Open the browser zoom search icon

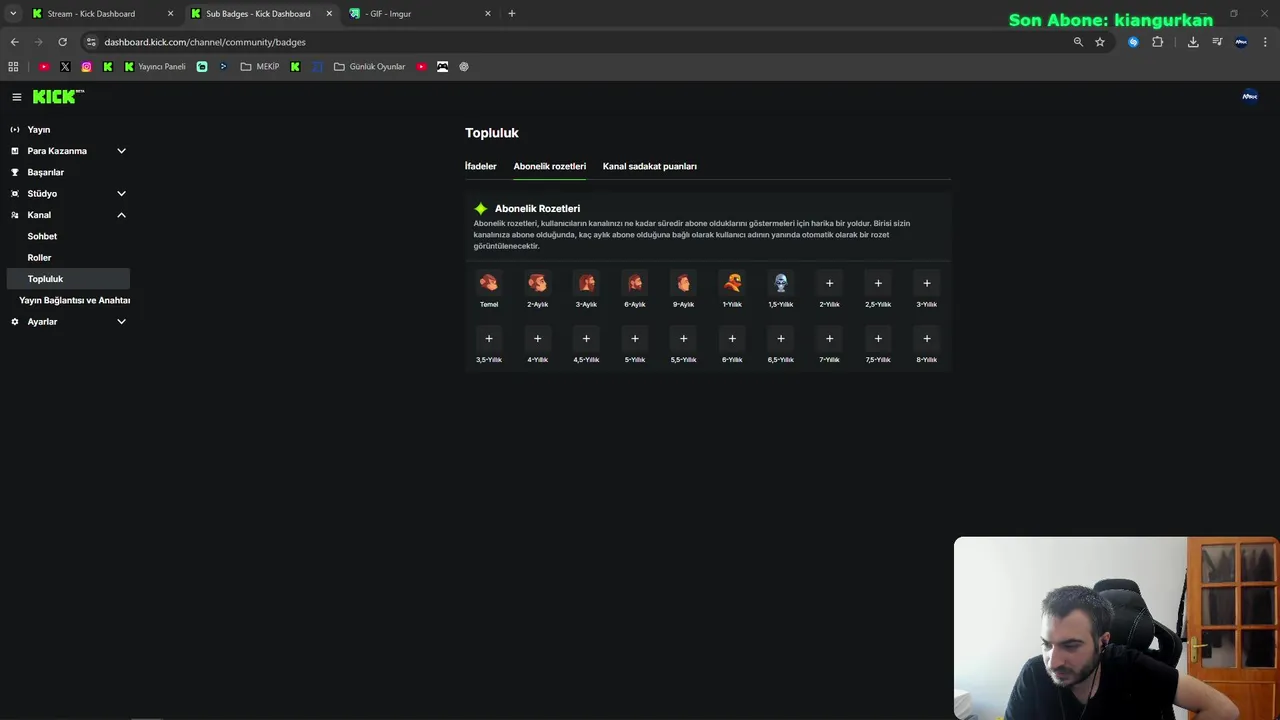pyautogui.click(x=1078, y=42)
